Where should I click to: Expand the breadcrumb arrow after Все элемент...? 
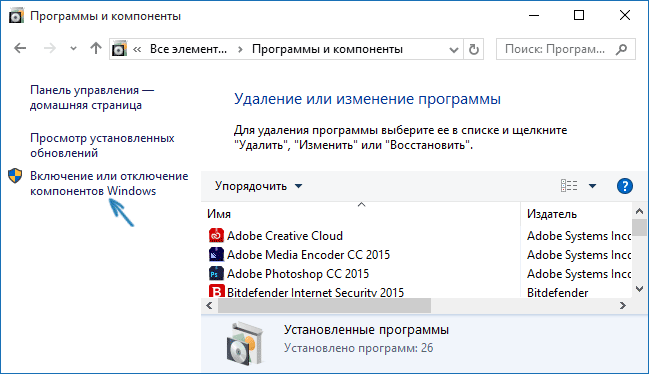(x=240, y=50)
